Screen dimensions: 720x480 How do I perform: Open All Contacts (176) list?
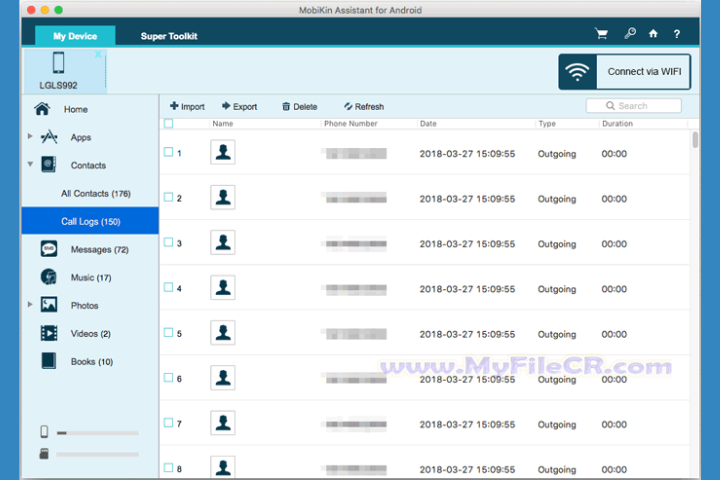[96, 193]
